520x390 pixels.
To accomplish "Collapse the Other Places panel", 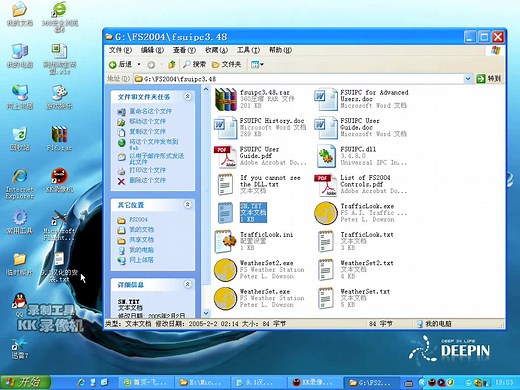I will pyautogui.click(x=188, y=204).
